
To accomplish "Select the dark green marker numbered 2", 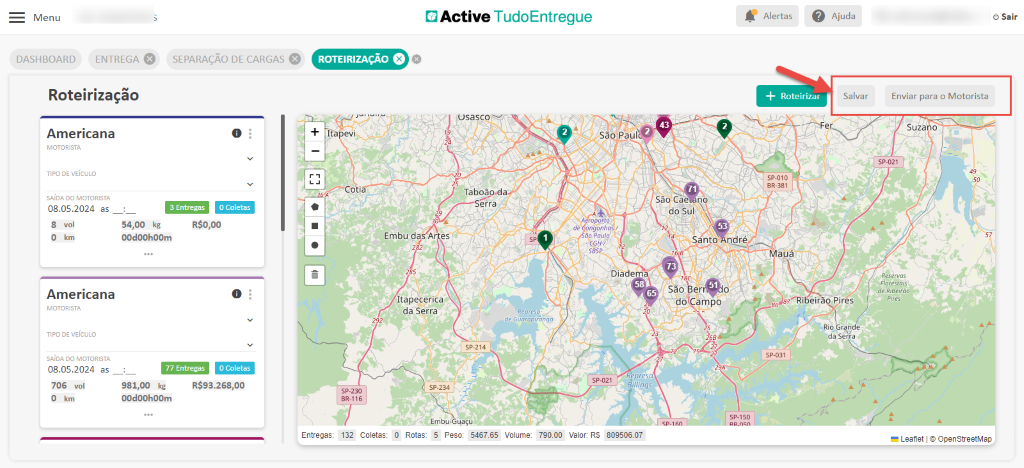I will click(723, 128).
